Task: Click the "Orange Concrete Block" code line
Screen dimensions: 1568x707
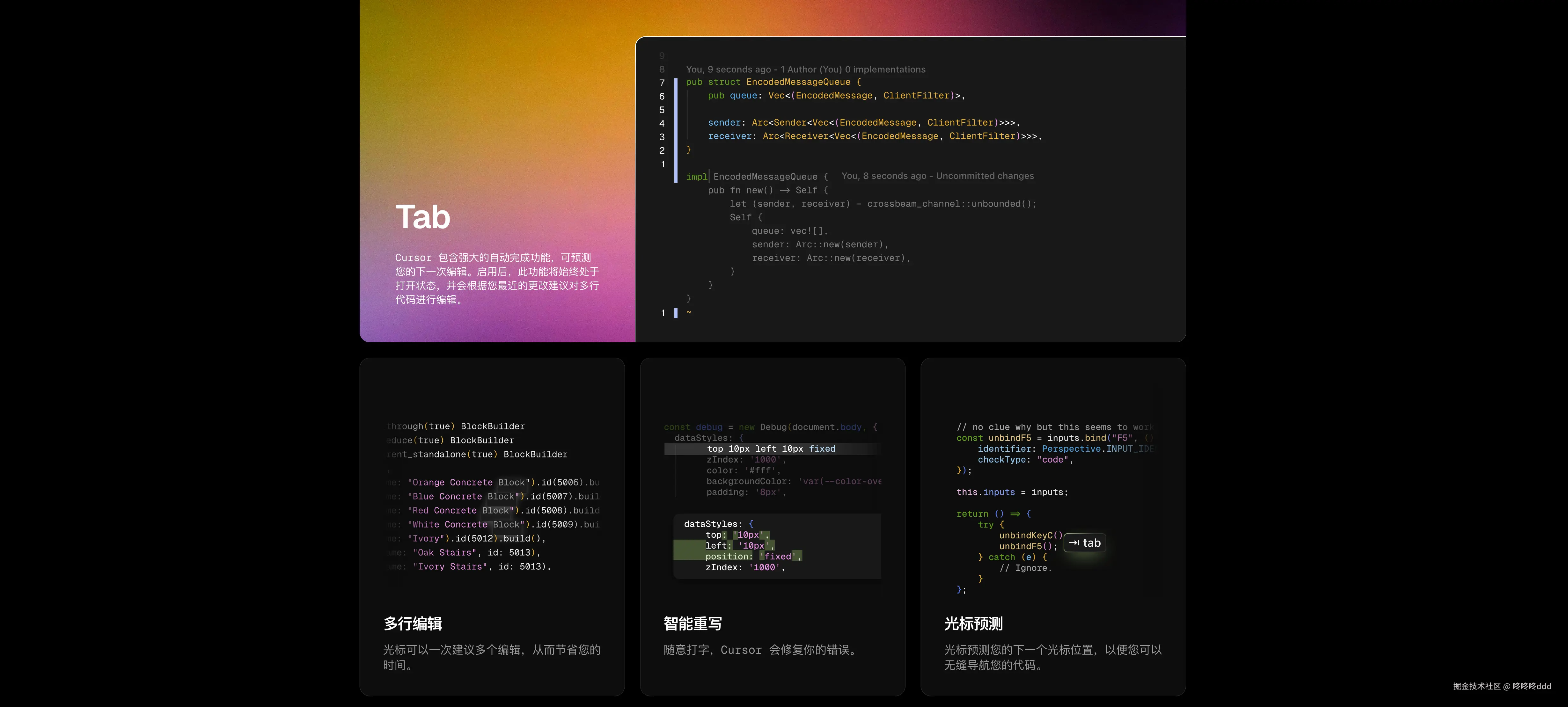Action: click(x=493, y=483)
